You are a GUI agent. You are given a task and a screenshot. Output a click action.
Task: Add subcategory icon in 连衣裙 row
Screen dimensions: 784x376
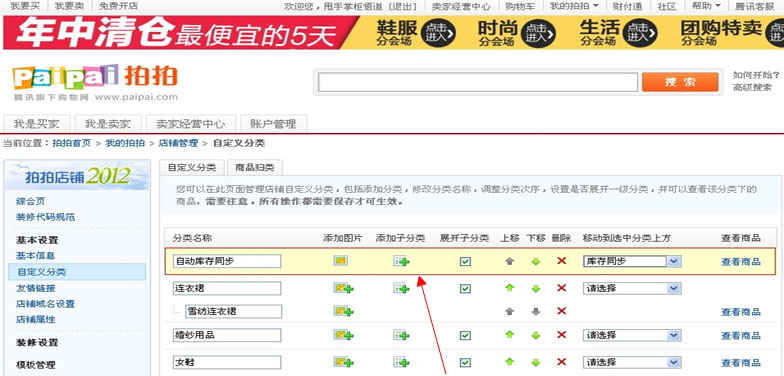[x=401, y=288]
